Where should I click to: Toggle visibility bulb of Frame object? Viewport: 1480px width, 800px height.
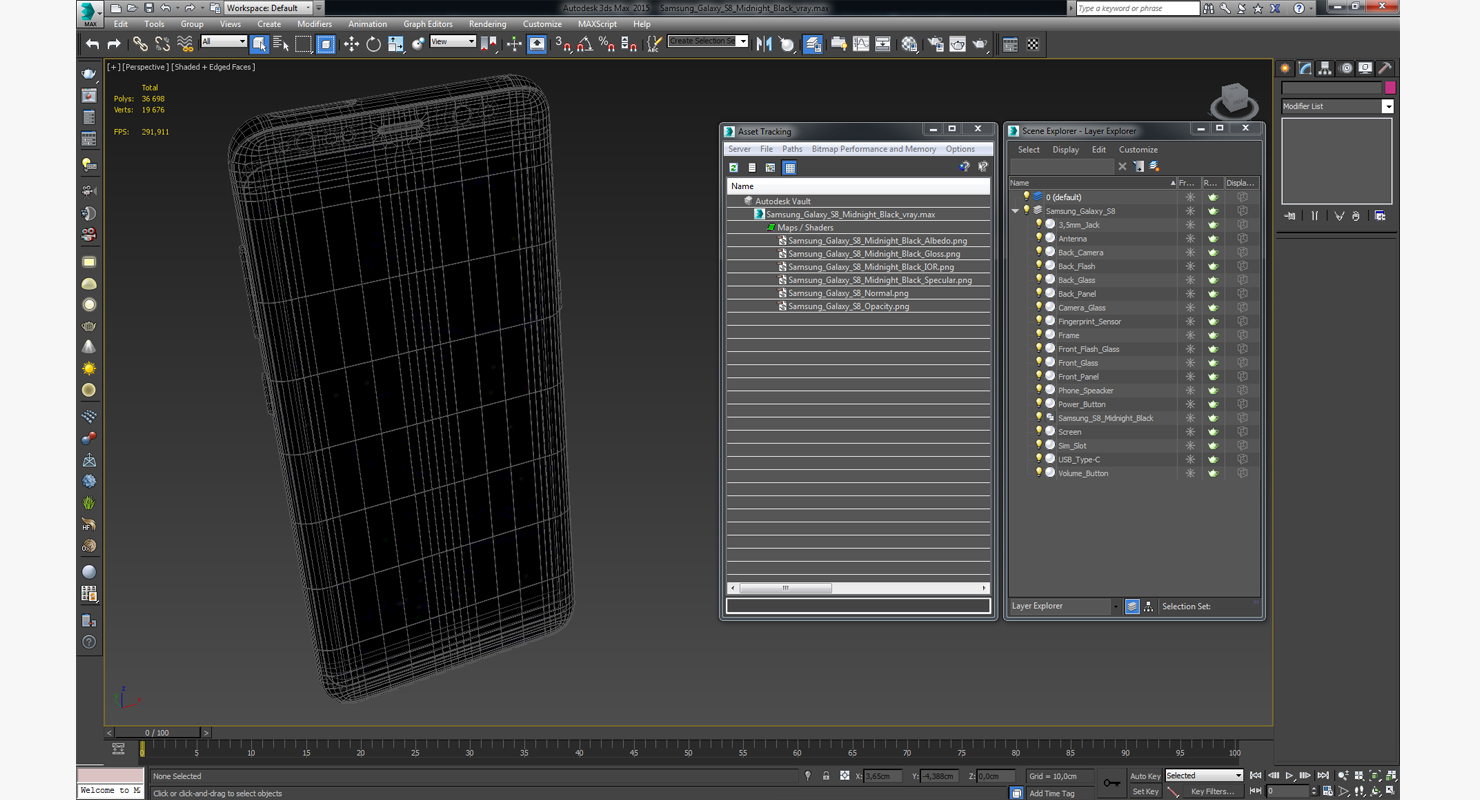(1039, 335)
